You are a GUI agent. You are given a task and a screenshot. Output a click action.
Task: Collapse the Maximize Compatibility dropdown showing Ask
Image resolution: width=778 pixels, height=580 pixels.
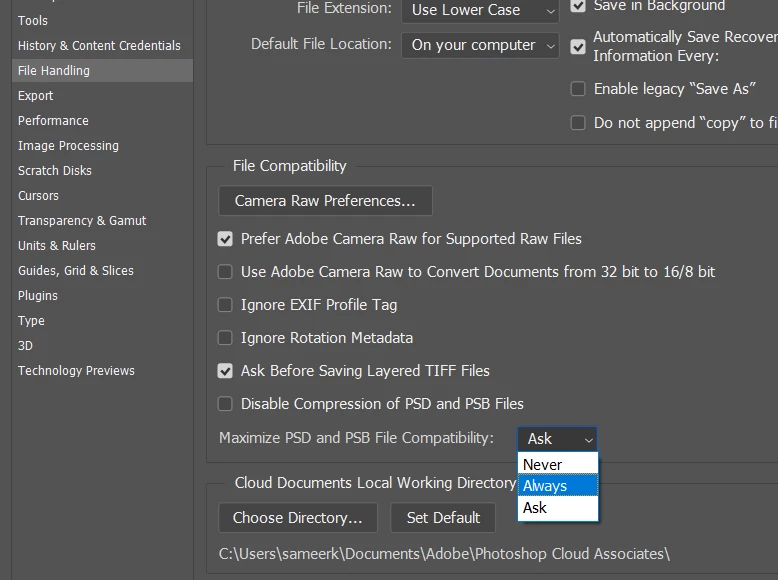tap(557, 439)
